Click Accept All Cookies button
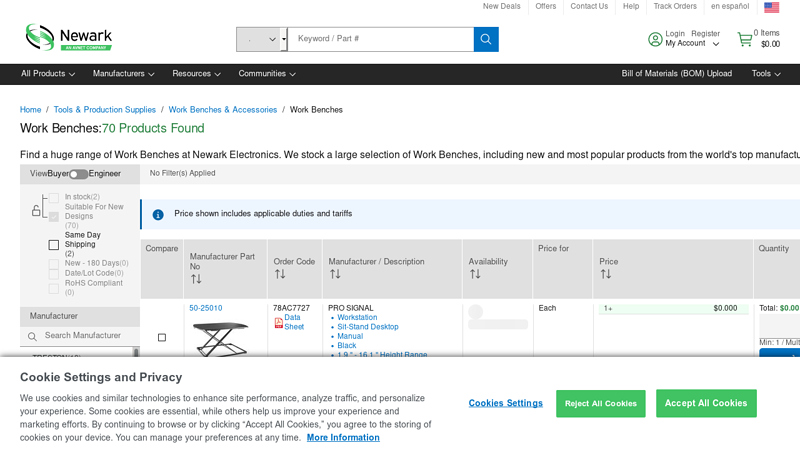 click(x=706, y=403)
